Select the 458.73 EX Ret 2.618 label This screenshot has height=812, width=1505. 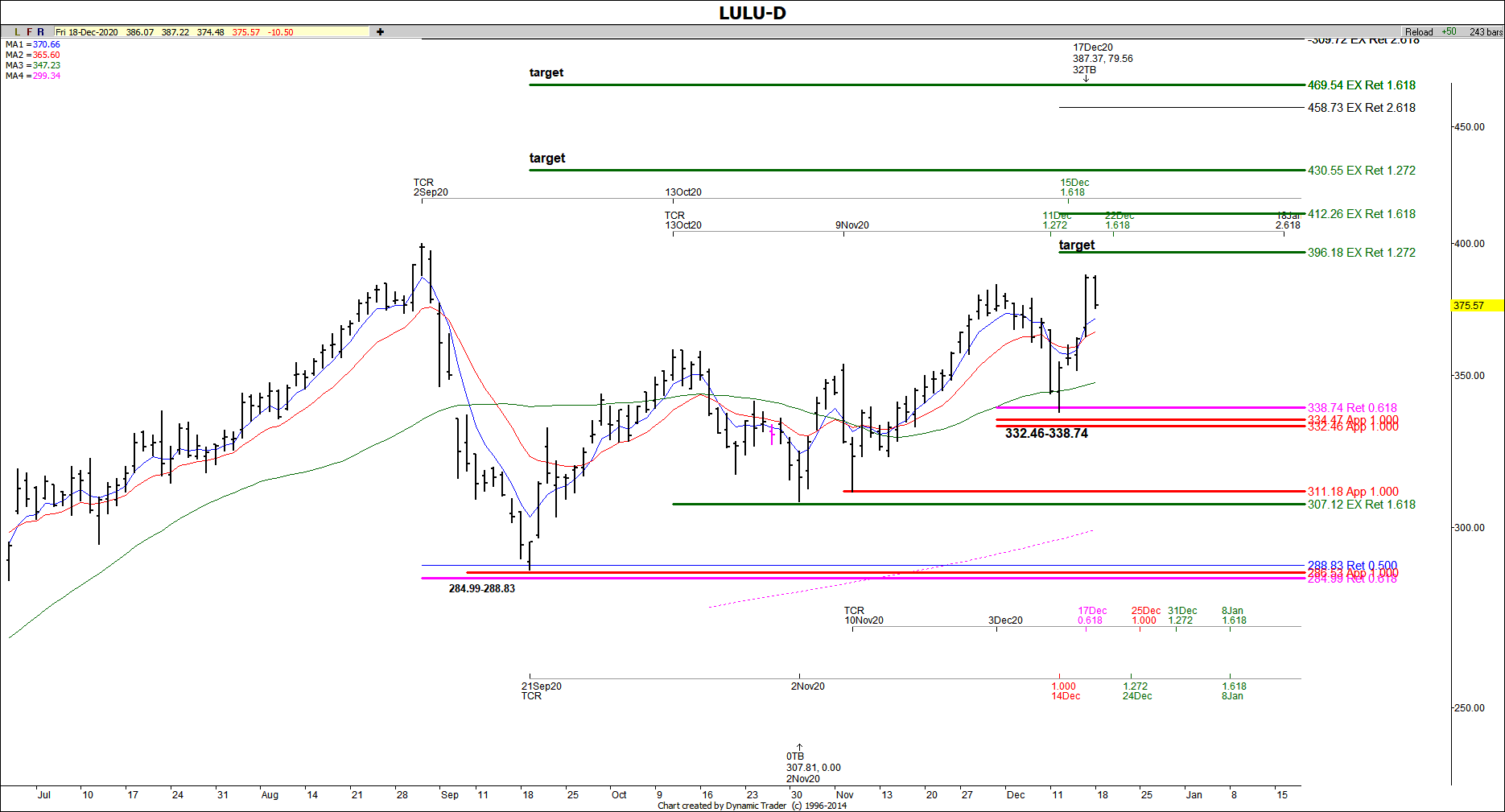click(x=1361, y=108)
